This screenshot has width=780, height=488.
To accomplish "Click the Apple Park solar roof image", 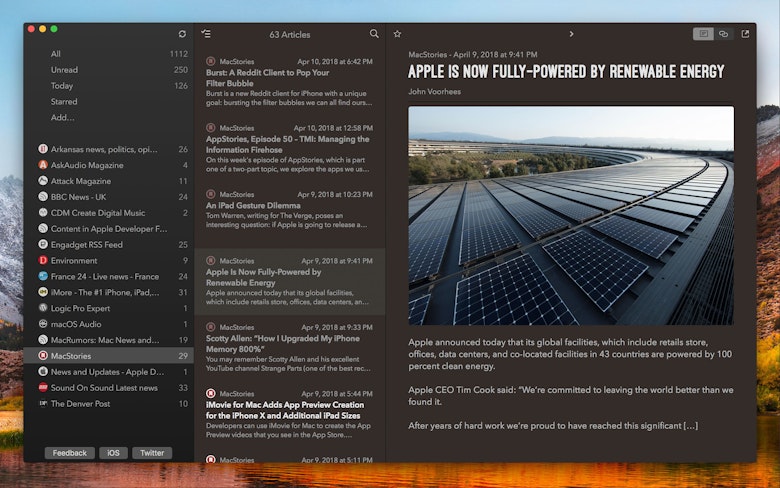I will click(x=571, y=215).
